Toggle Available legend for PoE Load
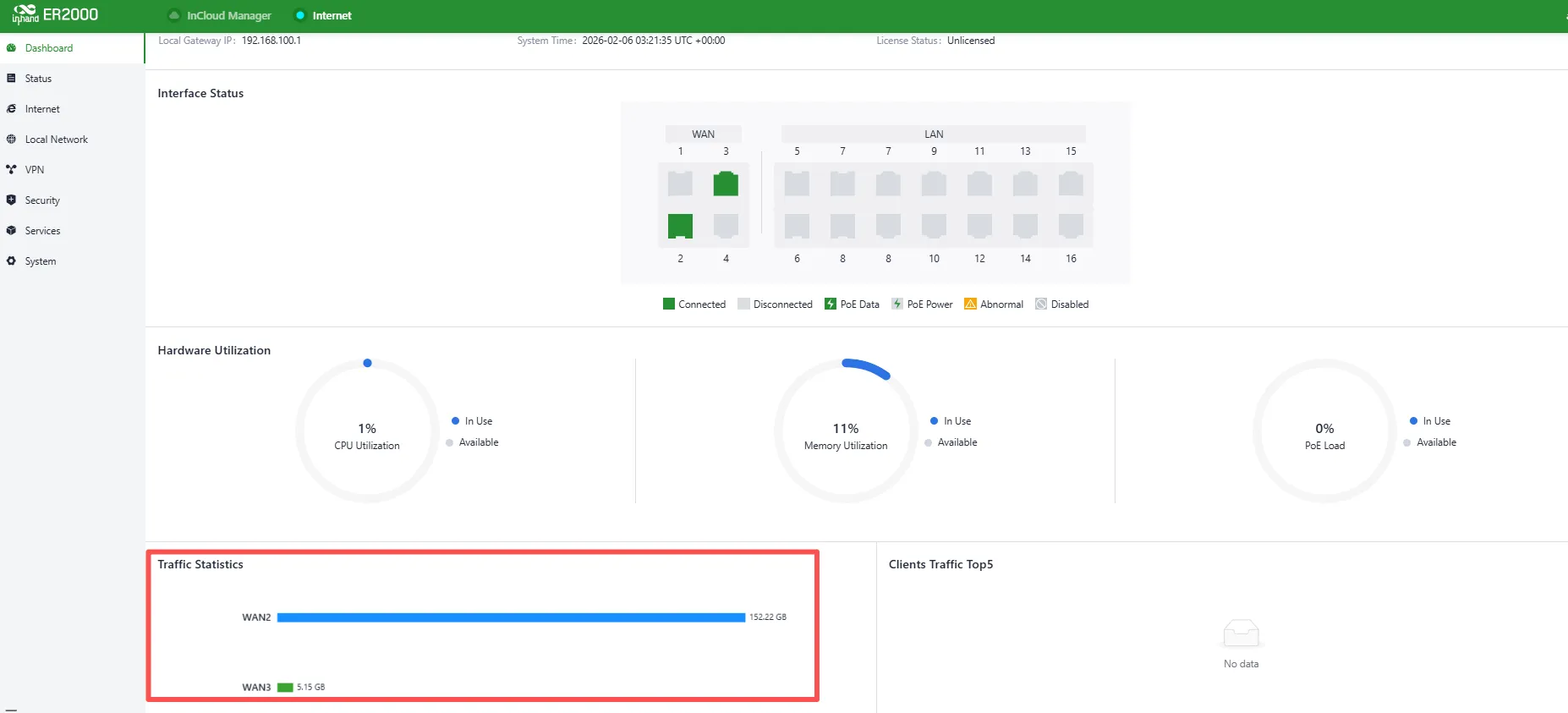The image size is (1568, 713). 1430,442
